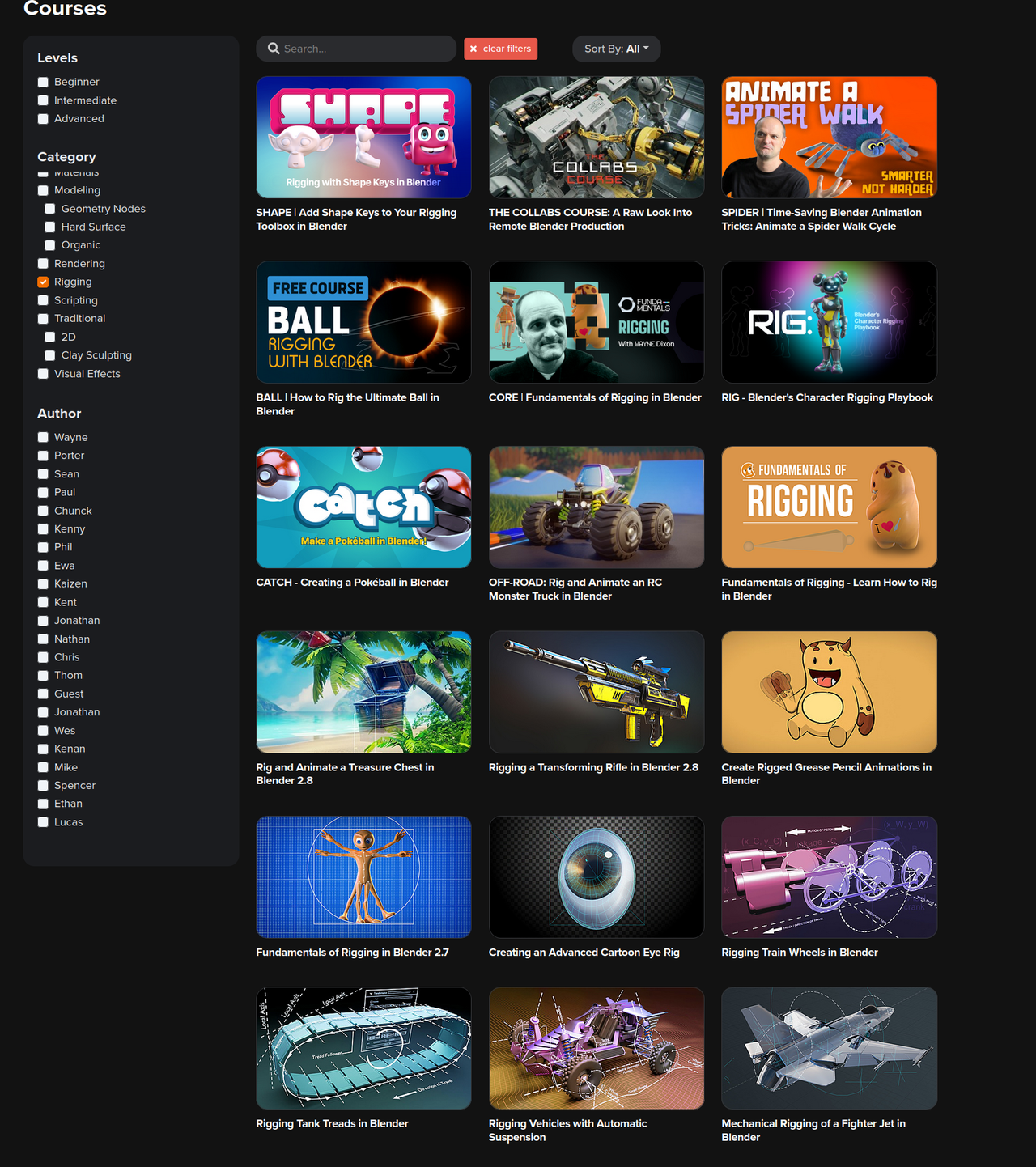This screenshot has width=1036, height=1167.
Task: Select the Ewa author filter
Action: (x=43, y=566)
